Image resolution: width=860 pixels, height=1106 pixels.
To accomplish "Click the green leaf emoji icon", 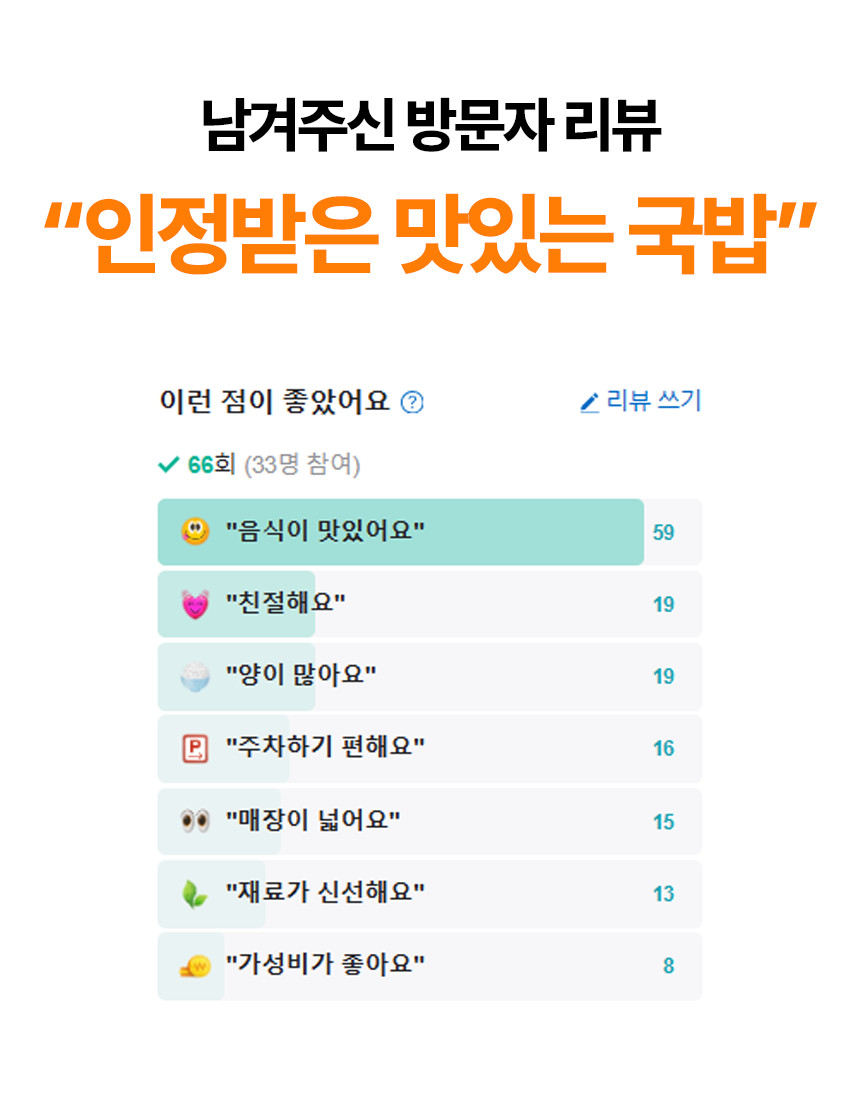I will tap(195, 894).
